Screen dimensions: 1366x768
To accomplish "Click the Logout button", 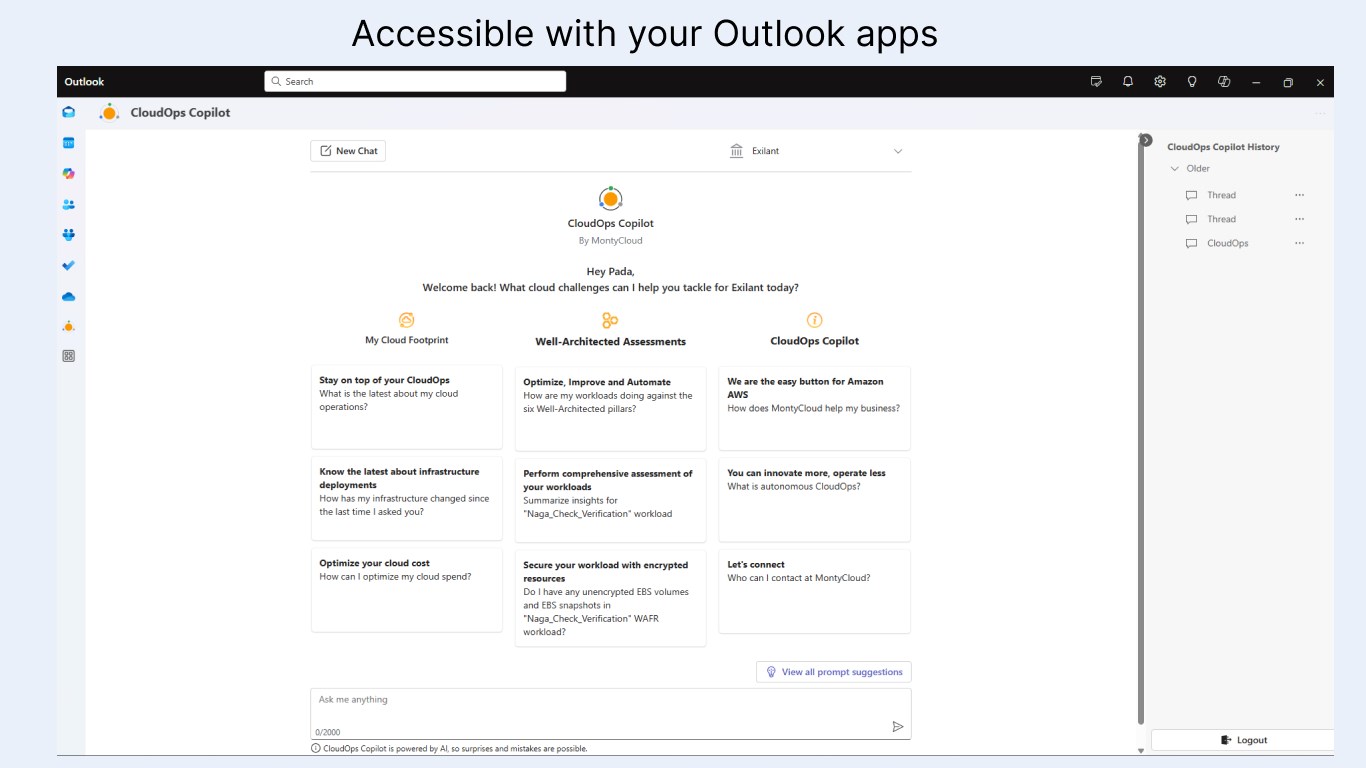I will point(1243,740).
